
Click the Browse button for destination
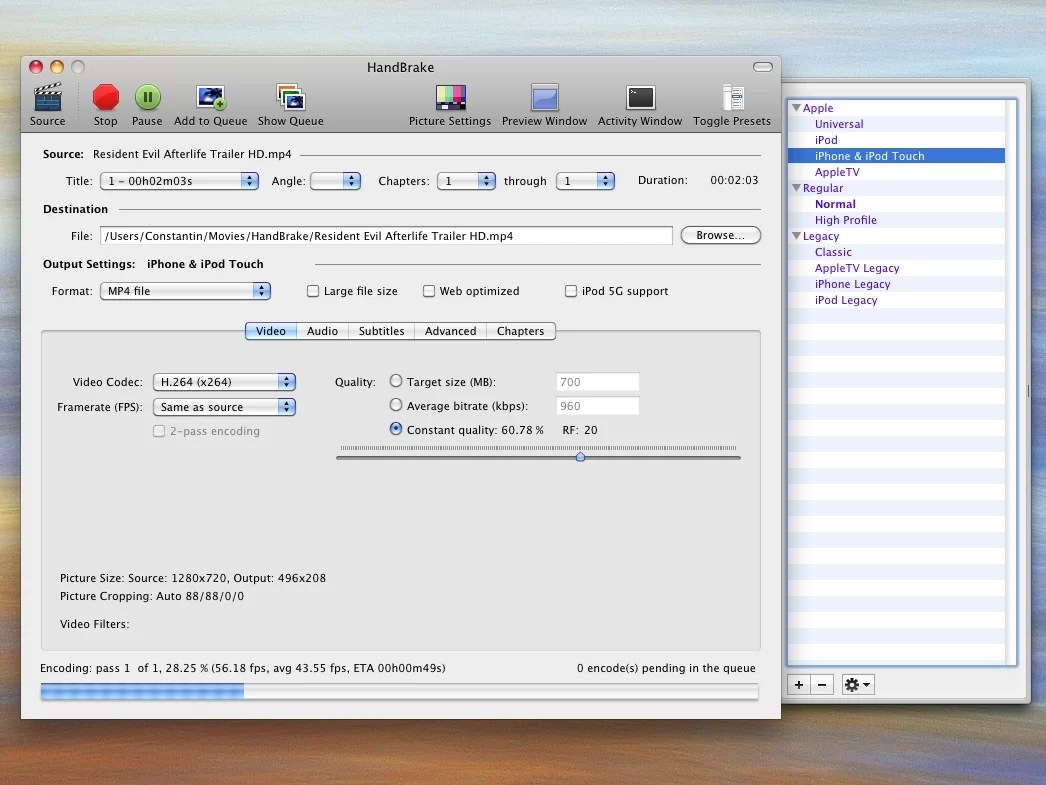720,235
